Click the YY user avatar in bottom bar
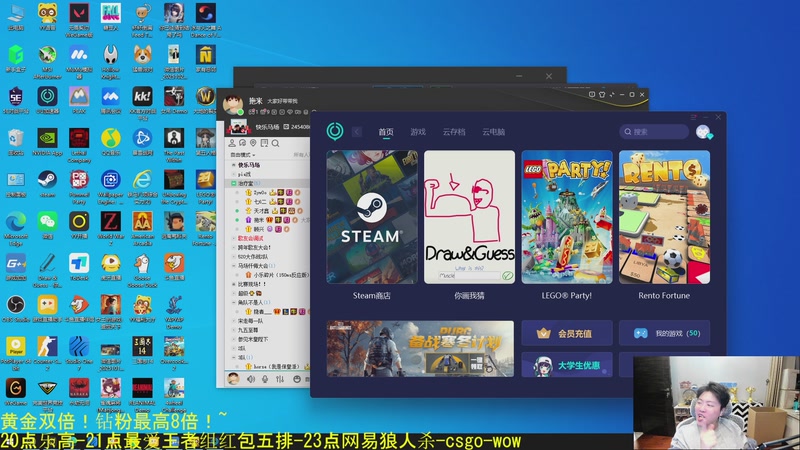The width and height of the screenshot is (800, 450). coord(233,379)
